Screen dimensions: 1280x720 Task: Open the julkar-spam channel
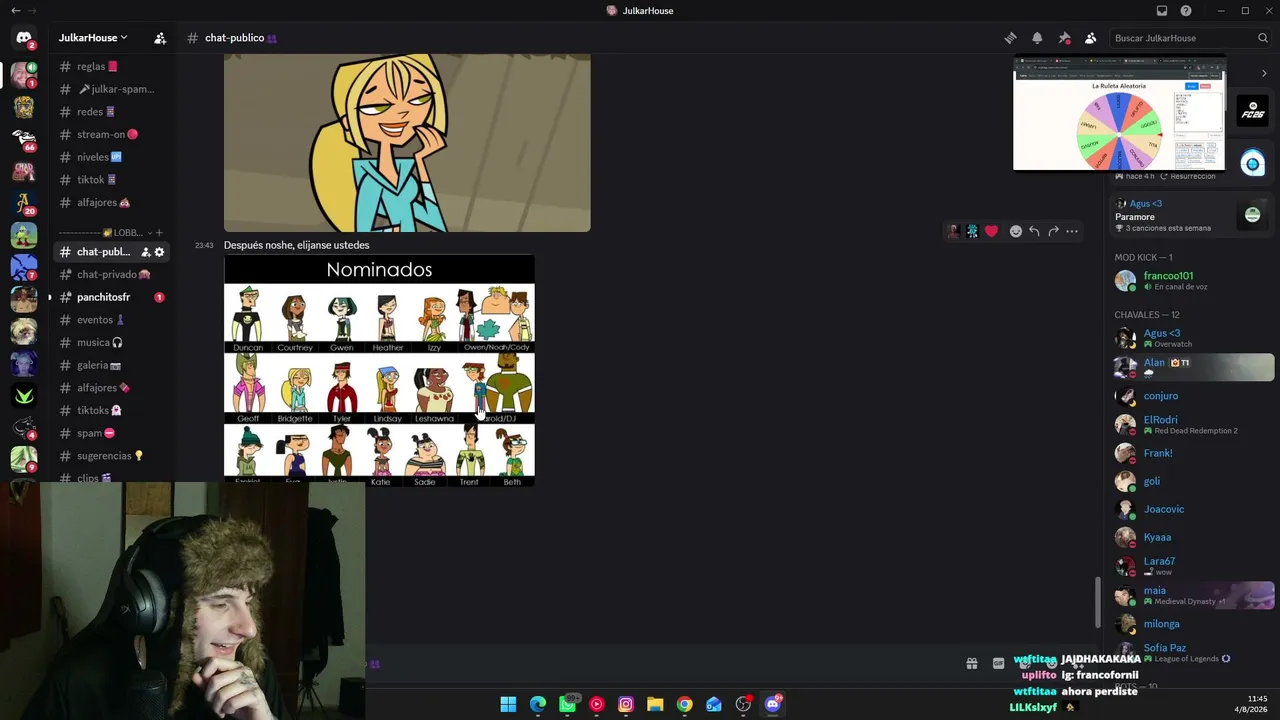coord(110,89)
